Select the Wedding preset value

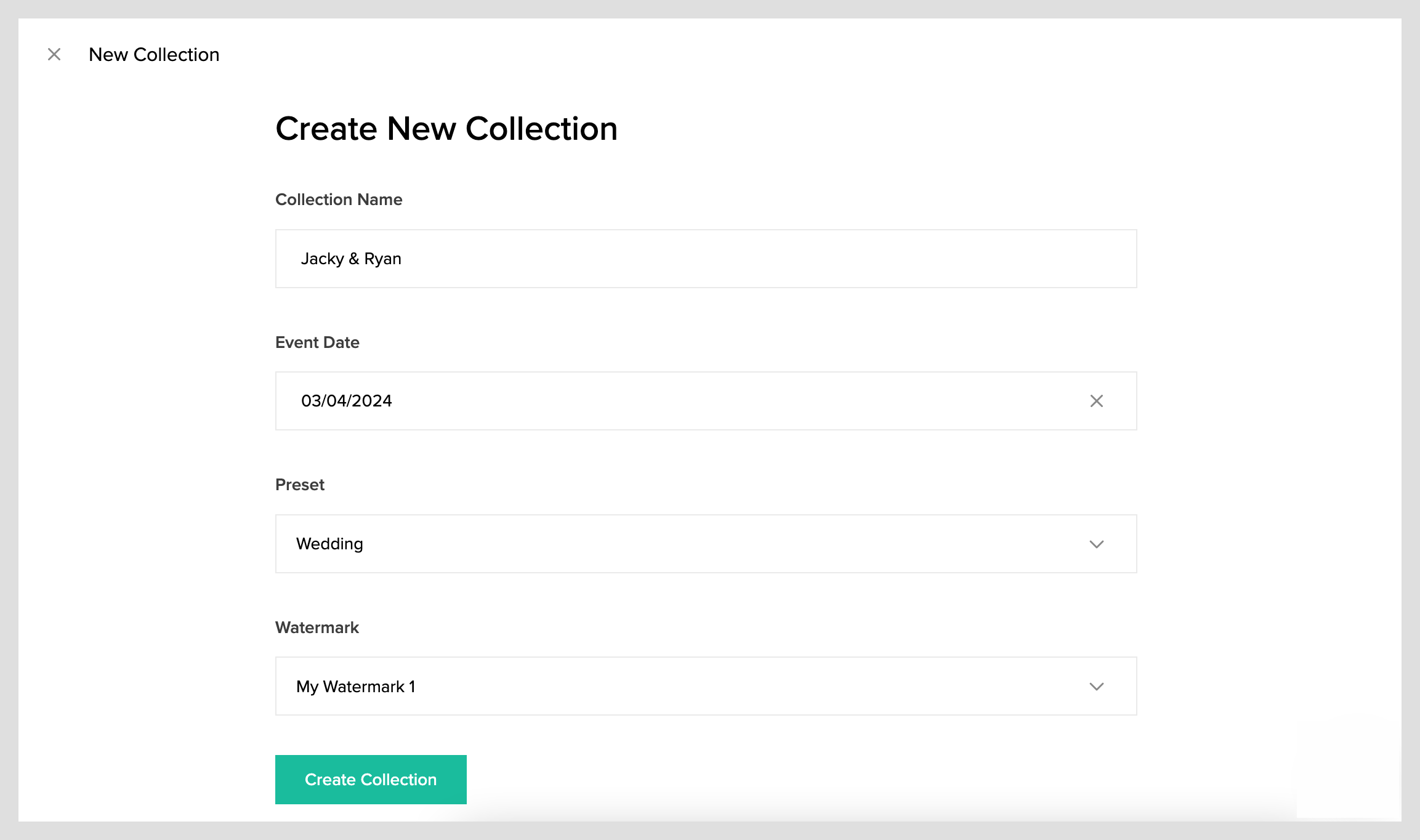(329, 544)
